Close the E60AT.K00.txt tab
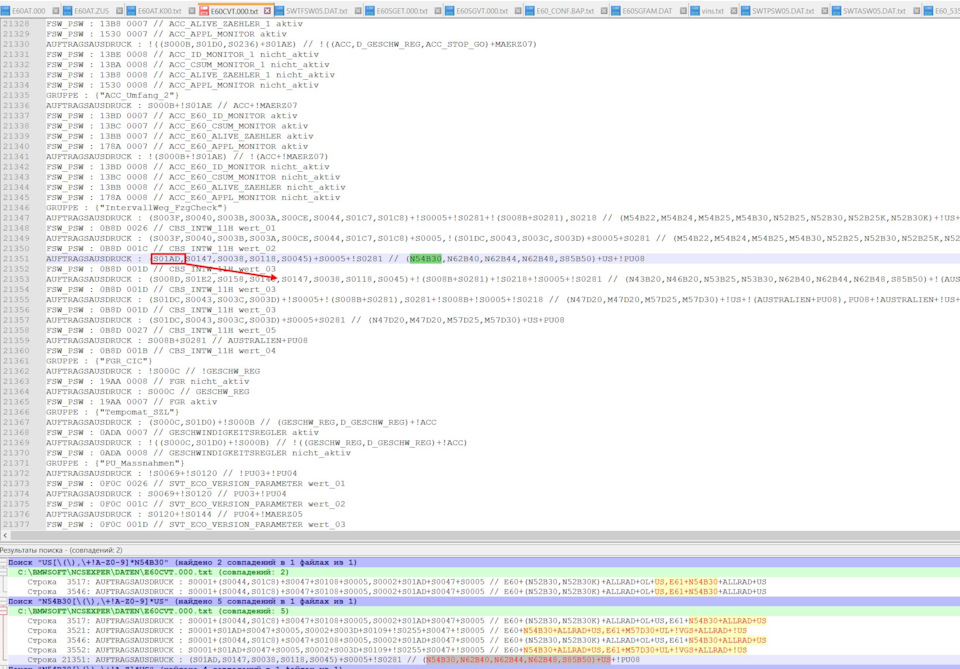Viewport: 960px width, 669px height. click(x=192, y=11)
